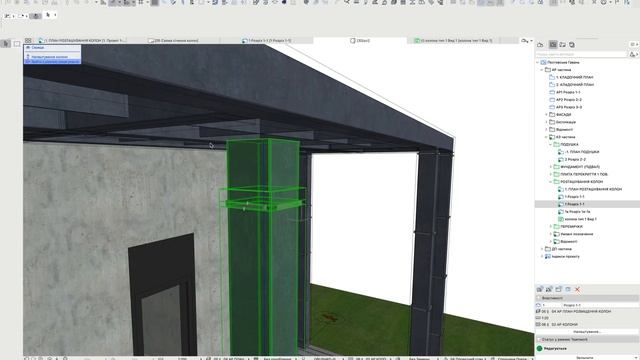Switch to the 'Схема' tab, second in the tab bar
Screen dimensions: 640x360
pyautogui.click(x=173, y=40)
